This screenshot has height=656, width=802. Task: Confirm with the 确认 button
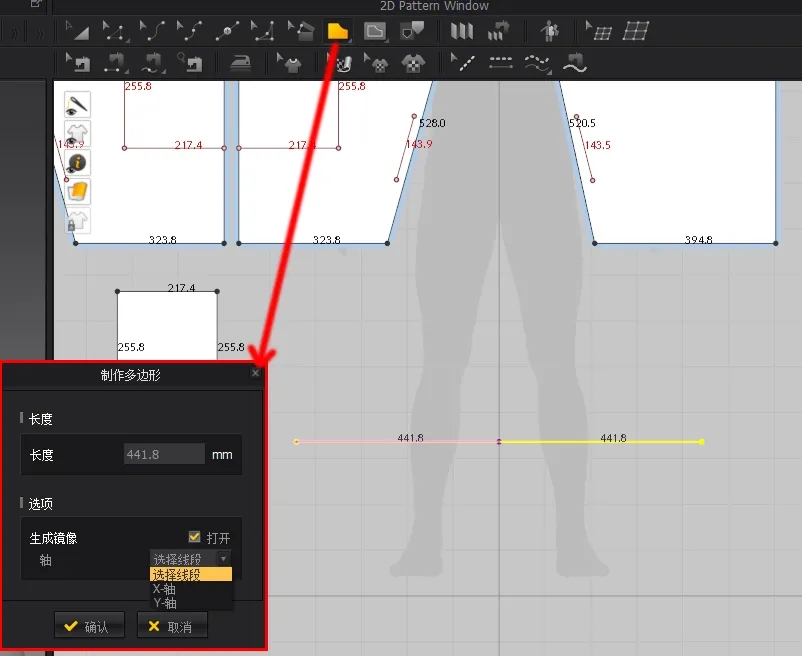[90, 625]
